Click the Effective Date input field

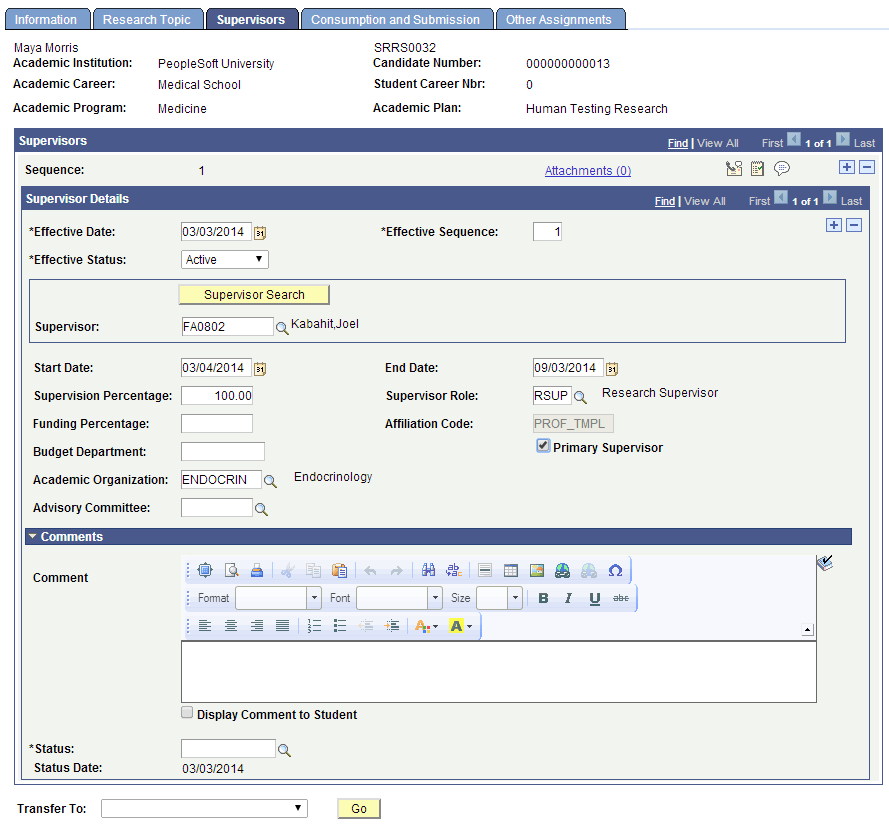tap(215, 231)
